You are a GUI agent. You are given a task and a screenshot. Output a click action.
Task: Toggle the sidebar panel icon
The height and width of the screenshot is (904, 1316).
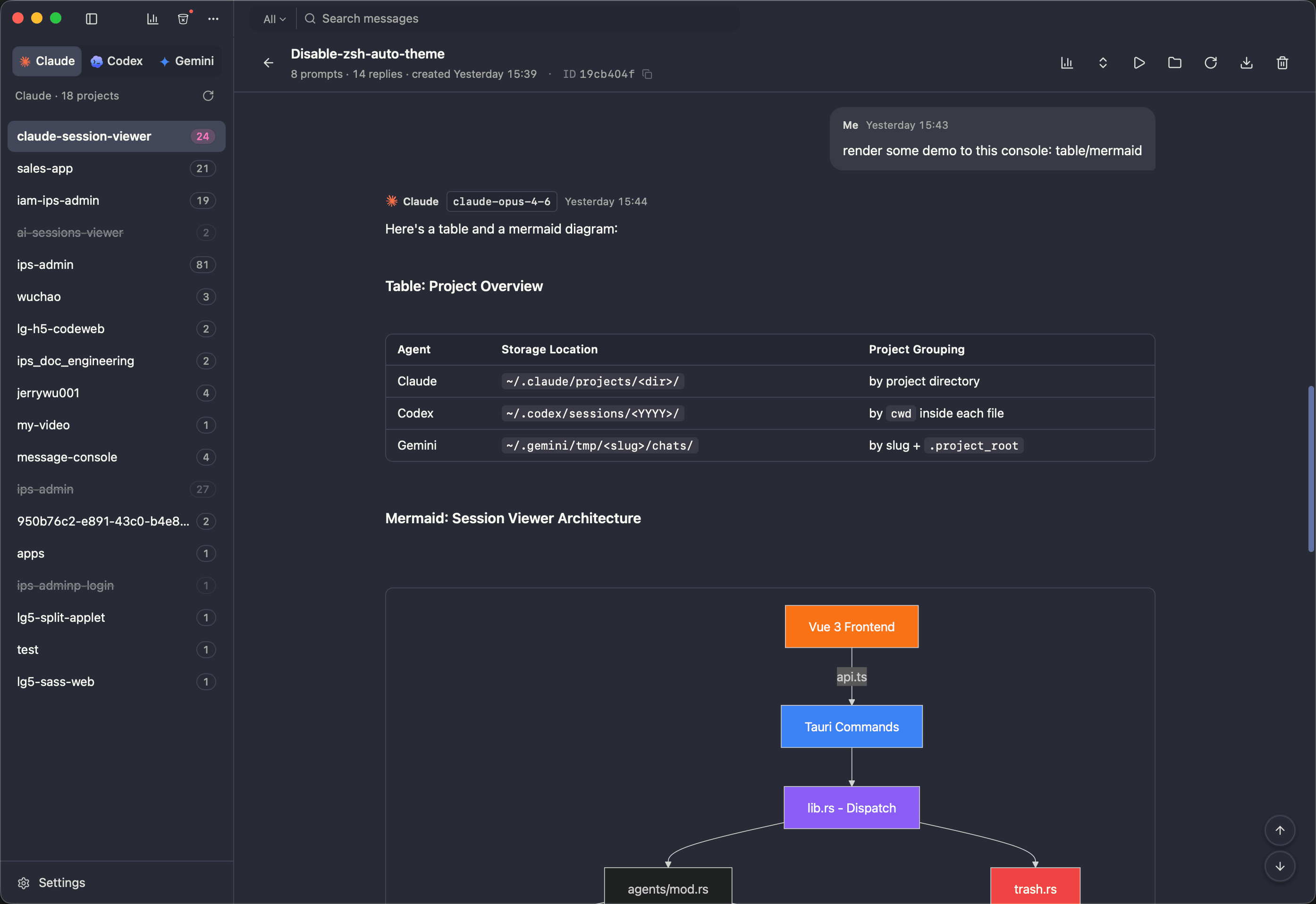coord(91,19)
